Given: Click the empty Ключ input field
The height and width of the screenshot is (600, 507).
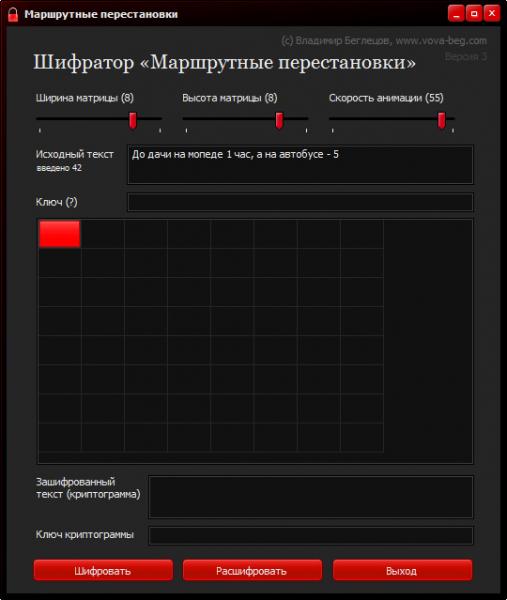Looking at the screenshot, I should click(x=300, y=202).
